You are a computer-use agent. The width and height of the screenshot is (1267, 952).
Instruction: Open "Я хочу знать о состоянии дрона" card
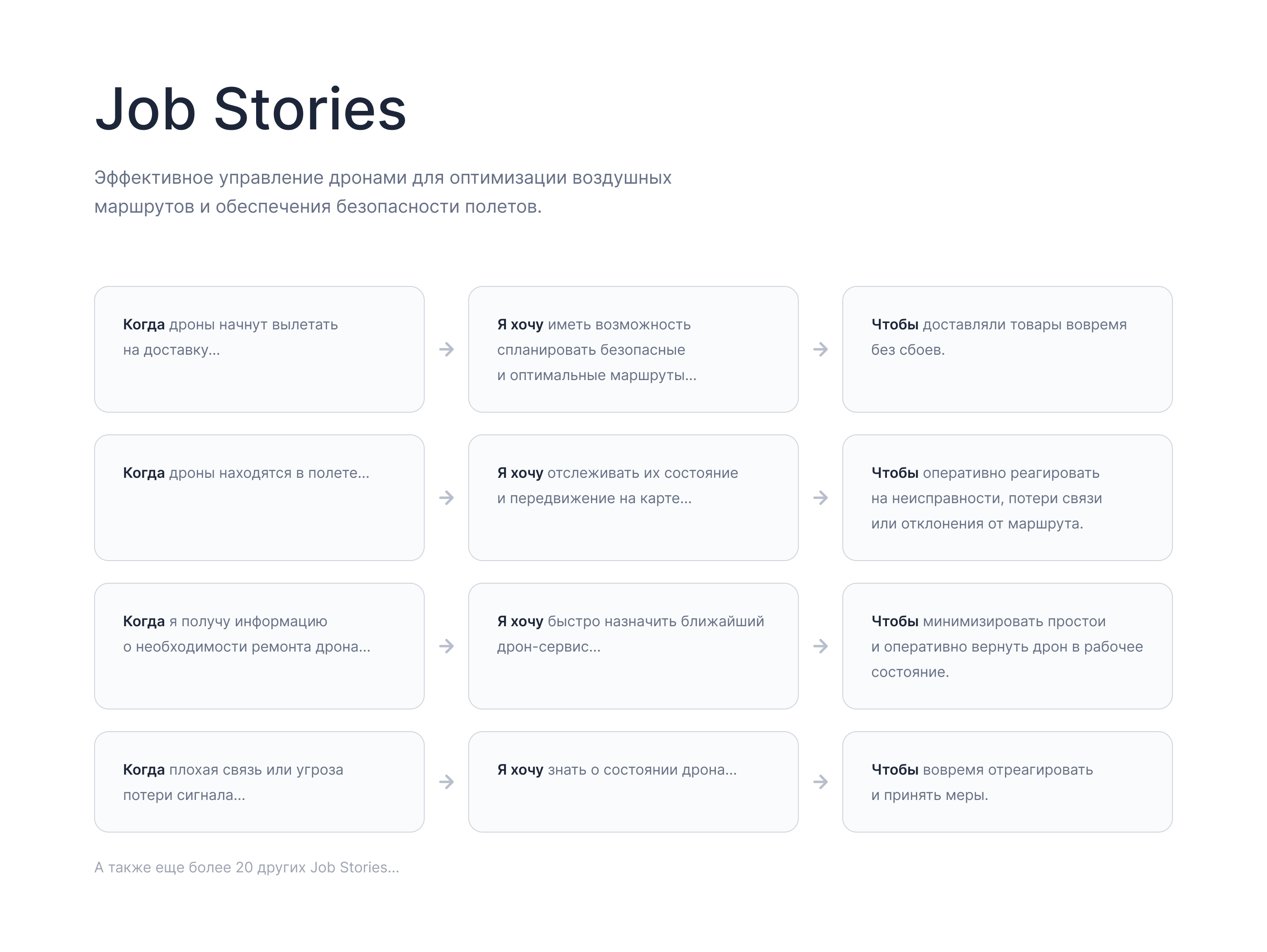633,782
